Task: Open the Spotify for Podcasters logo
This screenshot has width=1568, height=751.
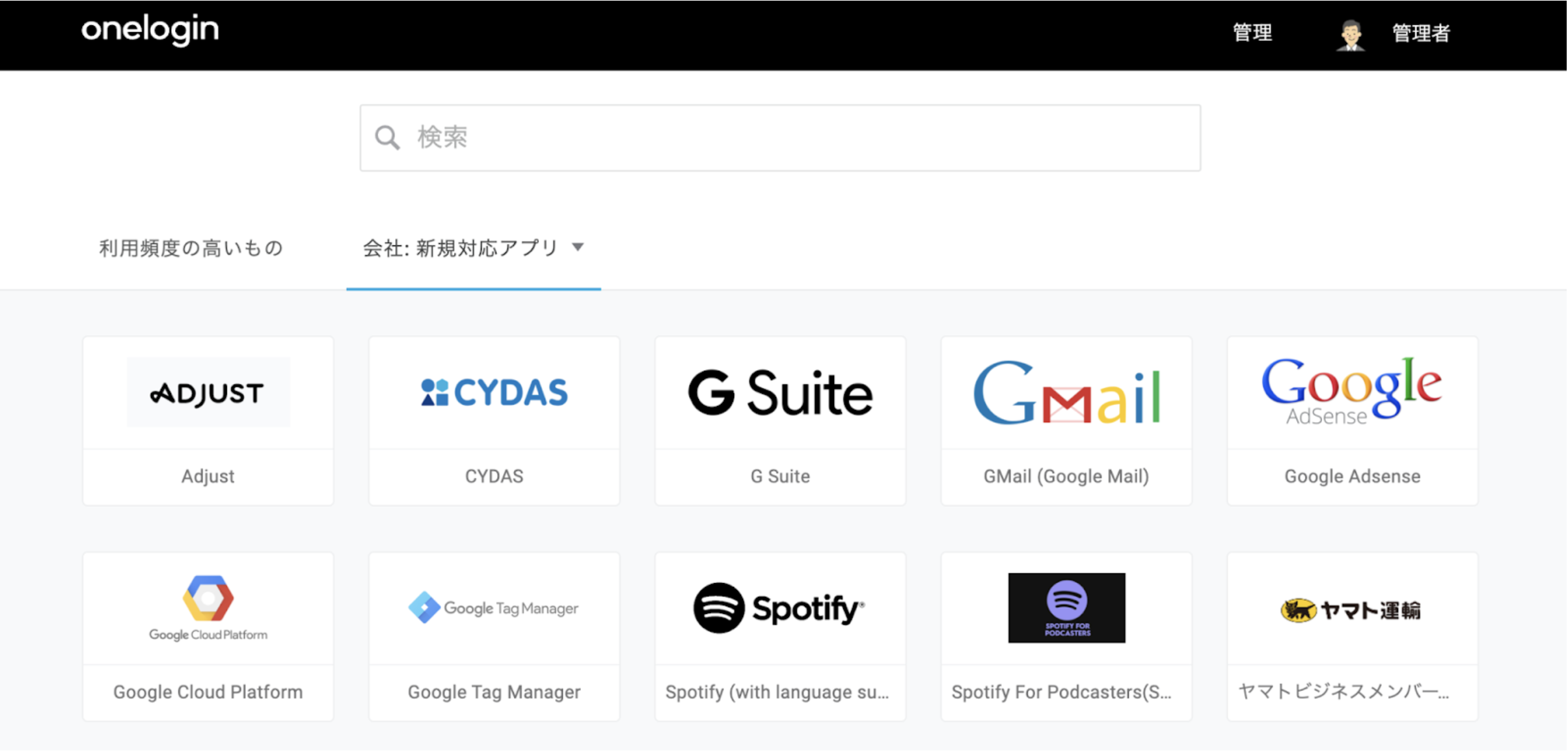Action: point(1066,608)
